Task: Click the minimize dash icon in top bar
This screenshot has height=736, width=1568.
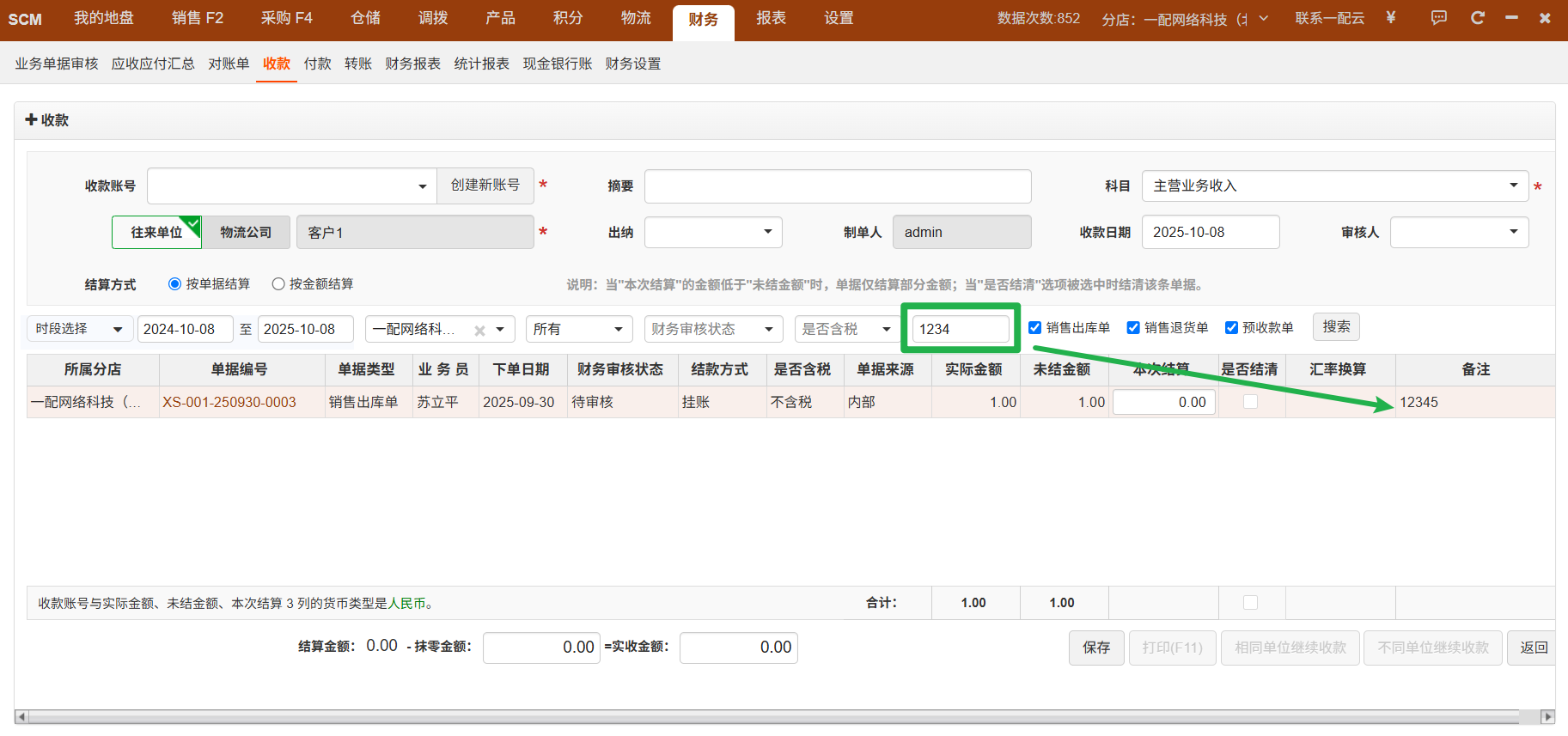Action: click(x=1511, y=18)
